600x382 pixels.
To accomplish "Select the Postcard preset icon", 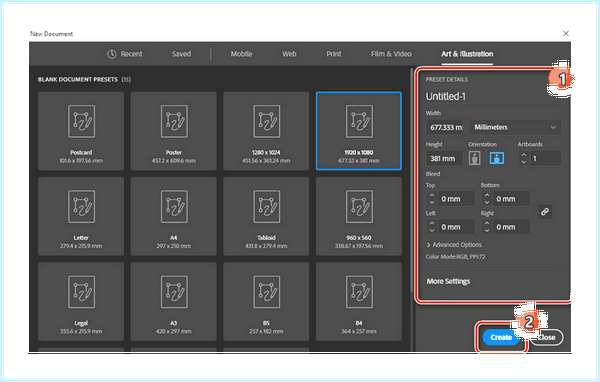I will 82,121.
